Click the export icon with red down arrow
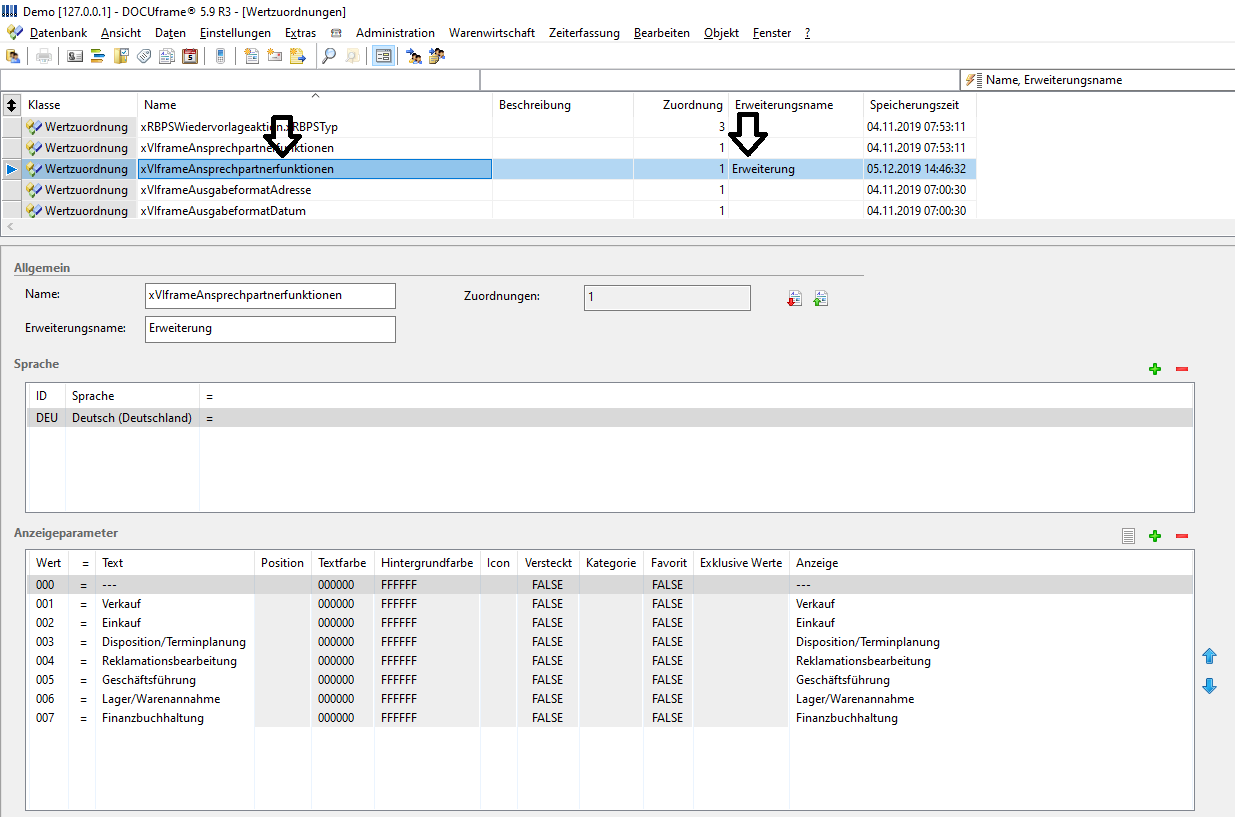This screenshot has height=817, width=1235. click(x=795, y=298)
